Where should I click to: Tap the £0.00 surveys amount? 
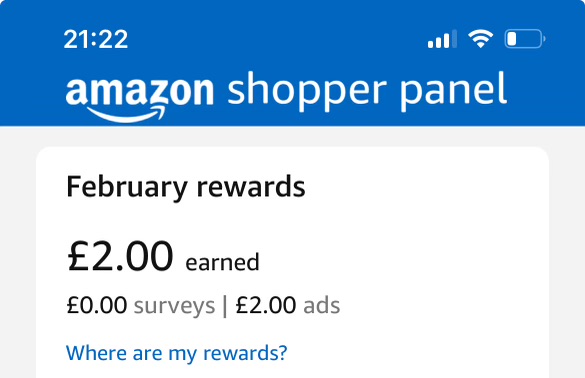97,305
